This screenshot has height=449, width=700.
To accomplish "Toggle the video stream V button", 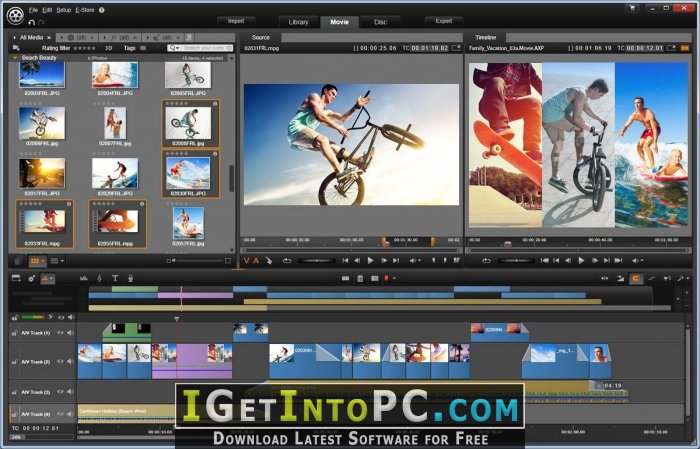I will tap(246, 260).
